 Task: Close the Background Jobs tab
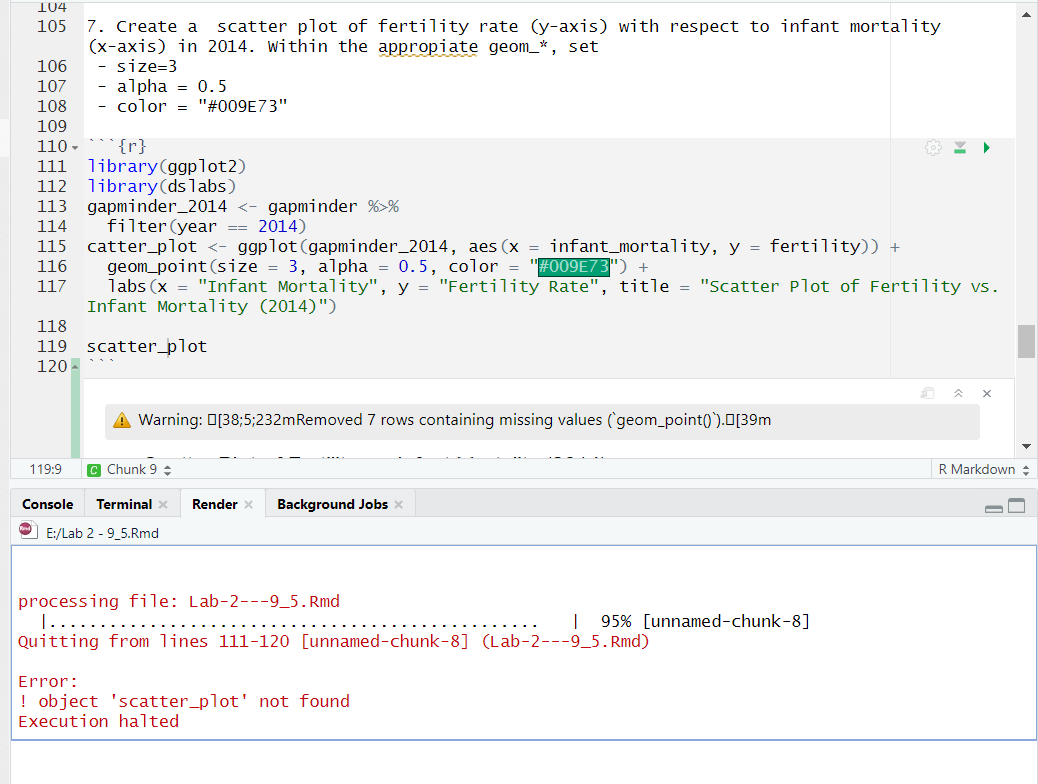[399, 505]
